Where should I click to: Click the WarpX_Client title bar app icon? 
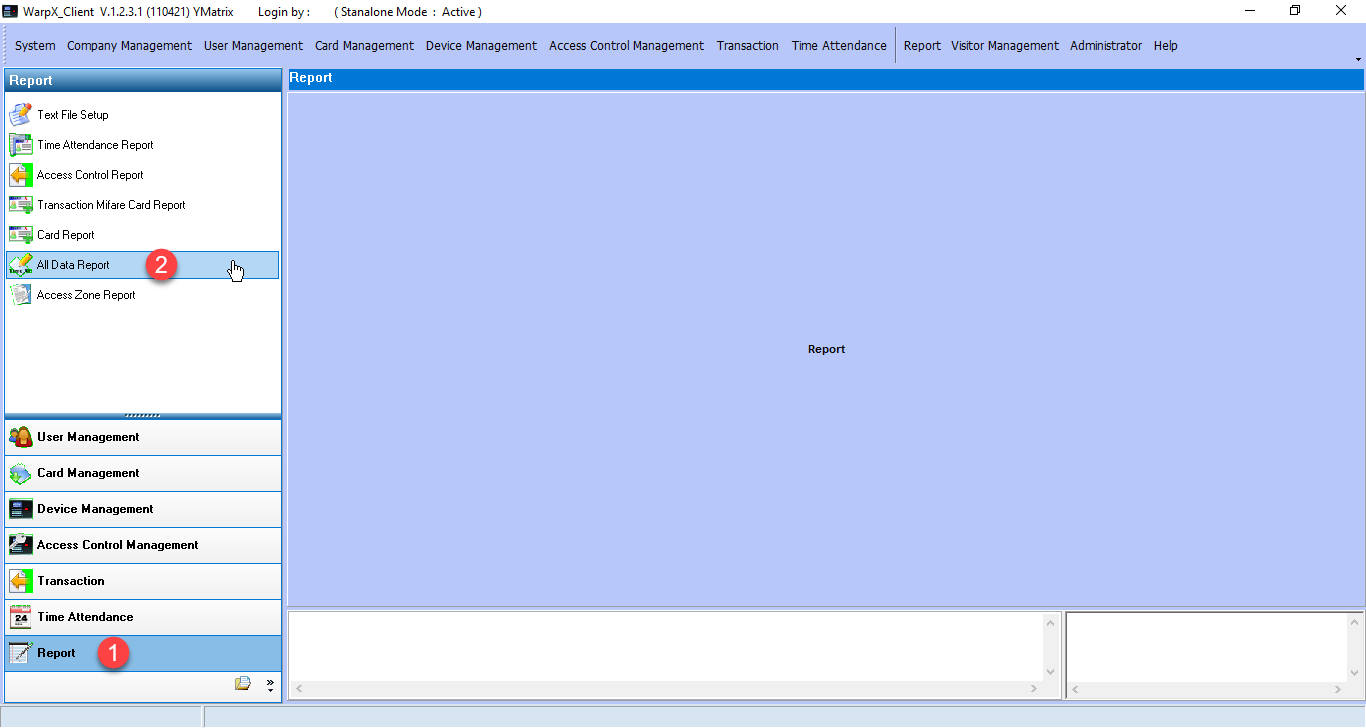pyautogui.click(x=11, y=11)
